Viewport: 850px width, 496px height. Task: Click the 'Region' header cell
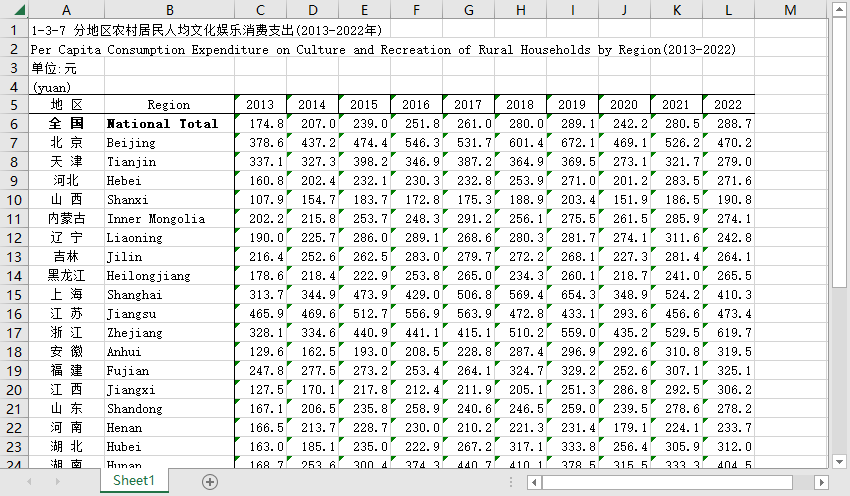coord(169,105)
